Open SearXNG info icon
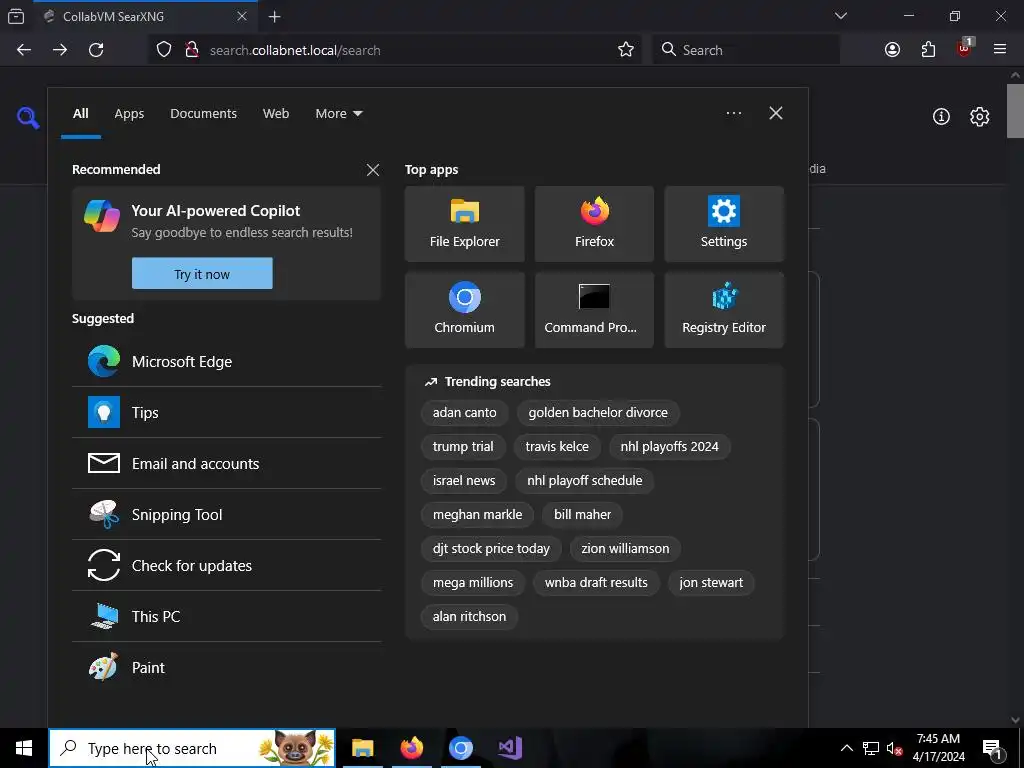 [941, 116]
